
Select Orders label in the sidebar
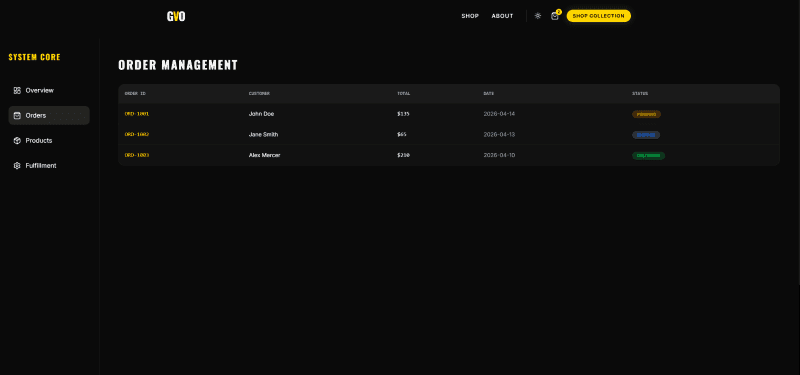coord(36,115)
